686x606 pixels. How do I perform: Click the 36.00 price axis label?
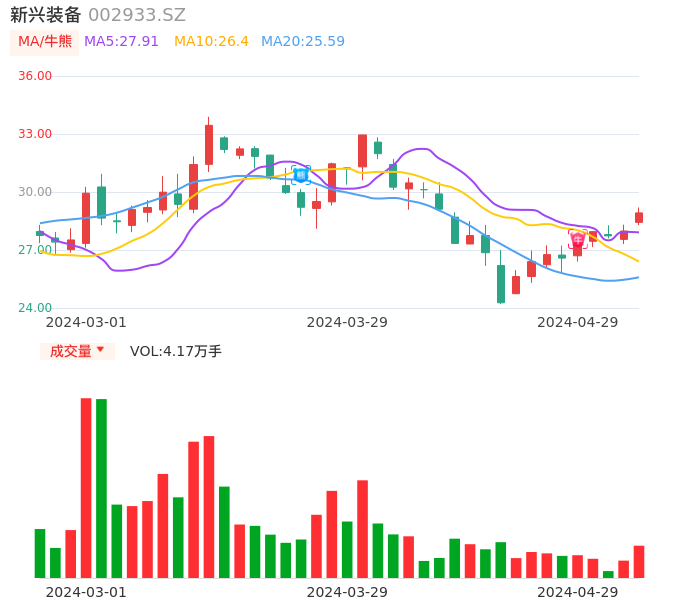(35, 76)
